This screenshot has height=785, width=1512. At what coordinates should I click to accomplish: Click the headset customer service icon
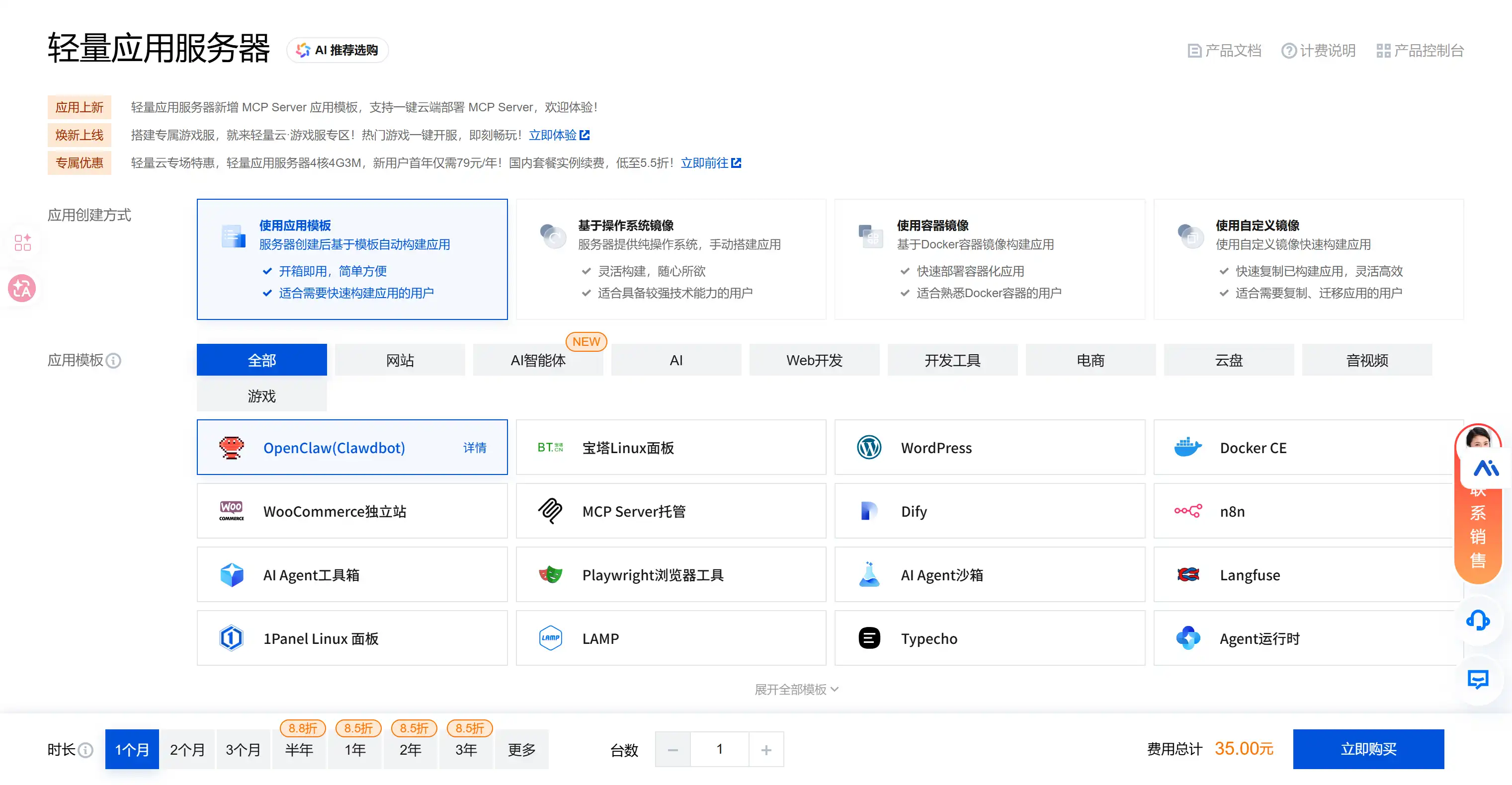pos(1478,620)
